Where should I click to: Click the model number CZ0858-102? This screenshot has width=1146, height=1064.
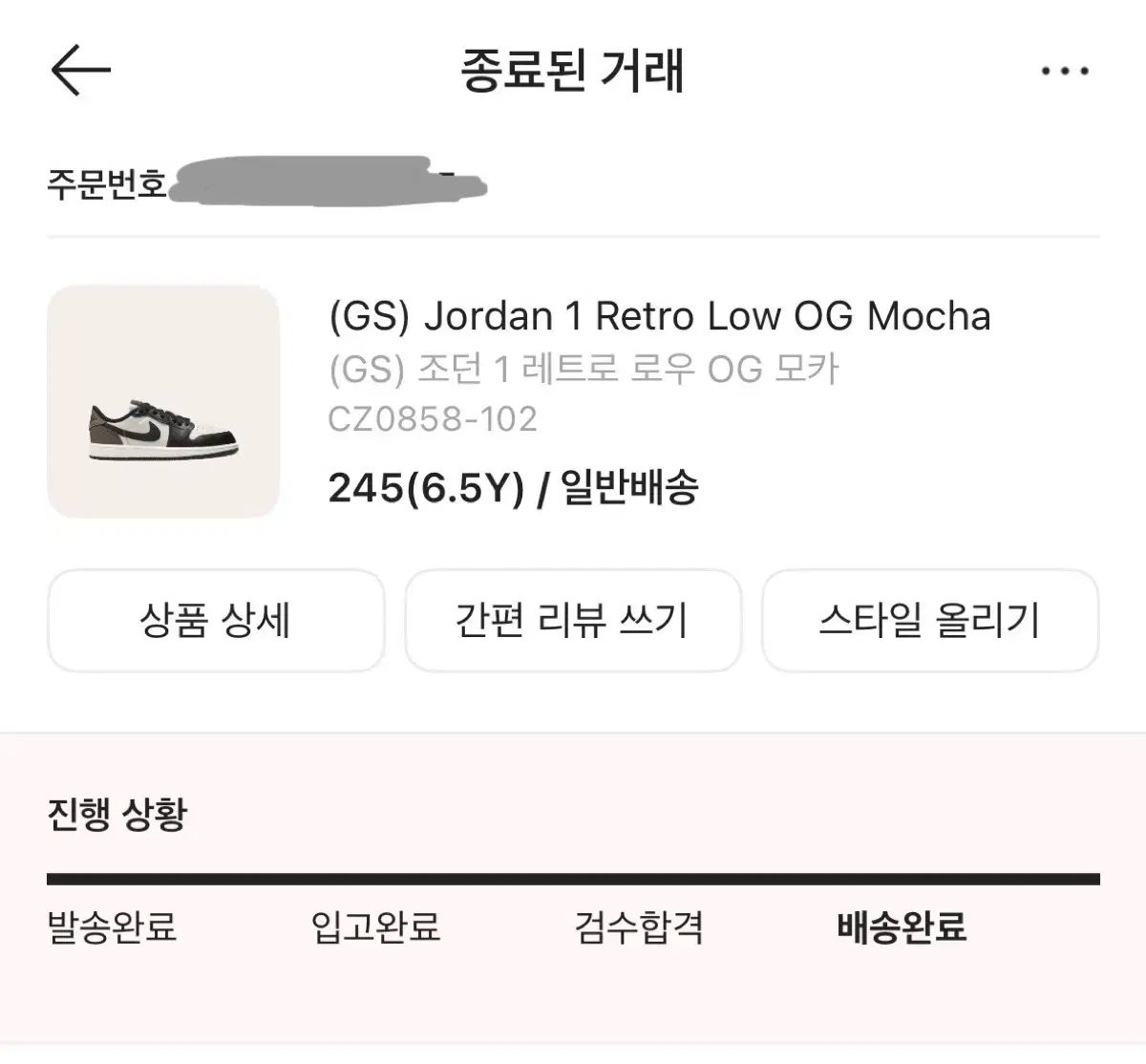click(433, 419)
